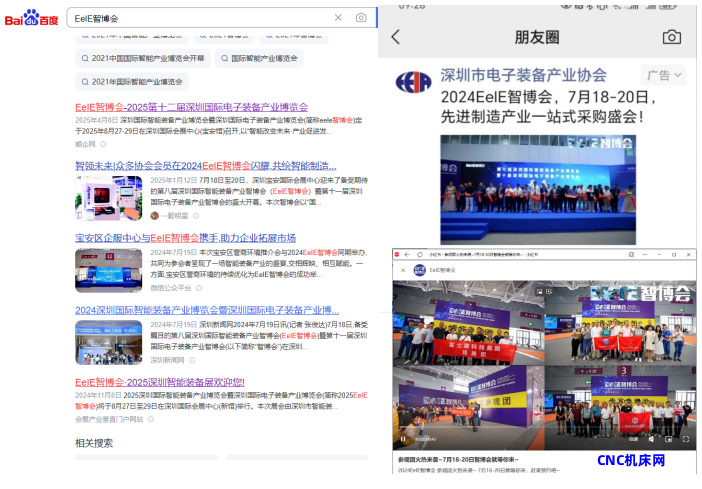Image resolution: width=702 pixels, height=489 pixels.
Task: Select suggestion 2021中国国际智能产业博览会开幕
Action: pyautogui.click(x=143, y=58)
